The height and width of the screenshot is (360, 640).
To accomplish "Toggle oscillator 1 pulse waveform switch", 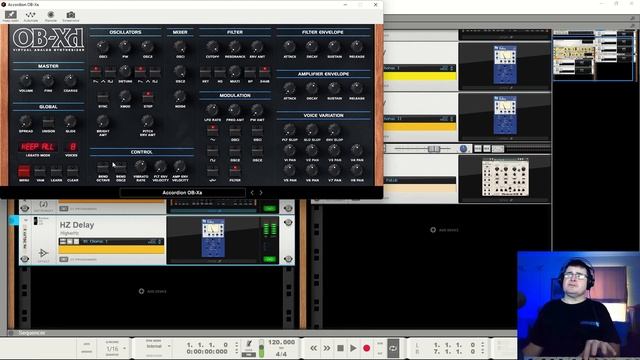I will [110, 72].
